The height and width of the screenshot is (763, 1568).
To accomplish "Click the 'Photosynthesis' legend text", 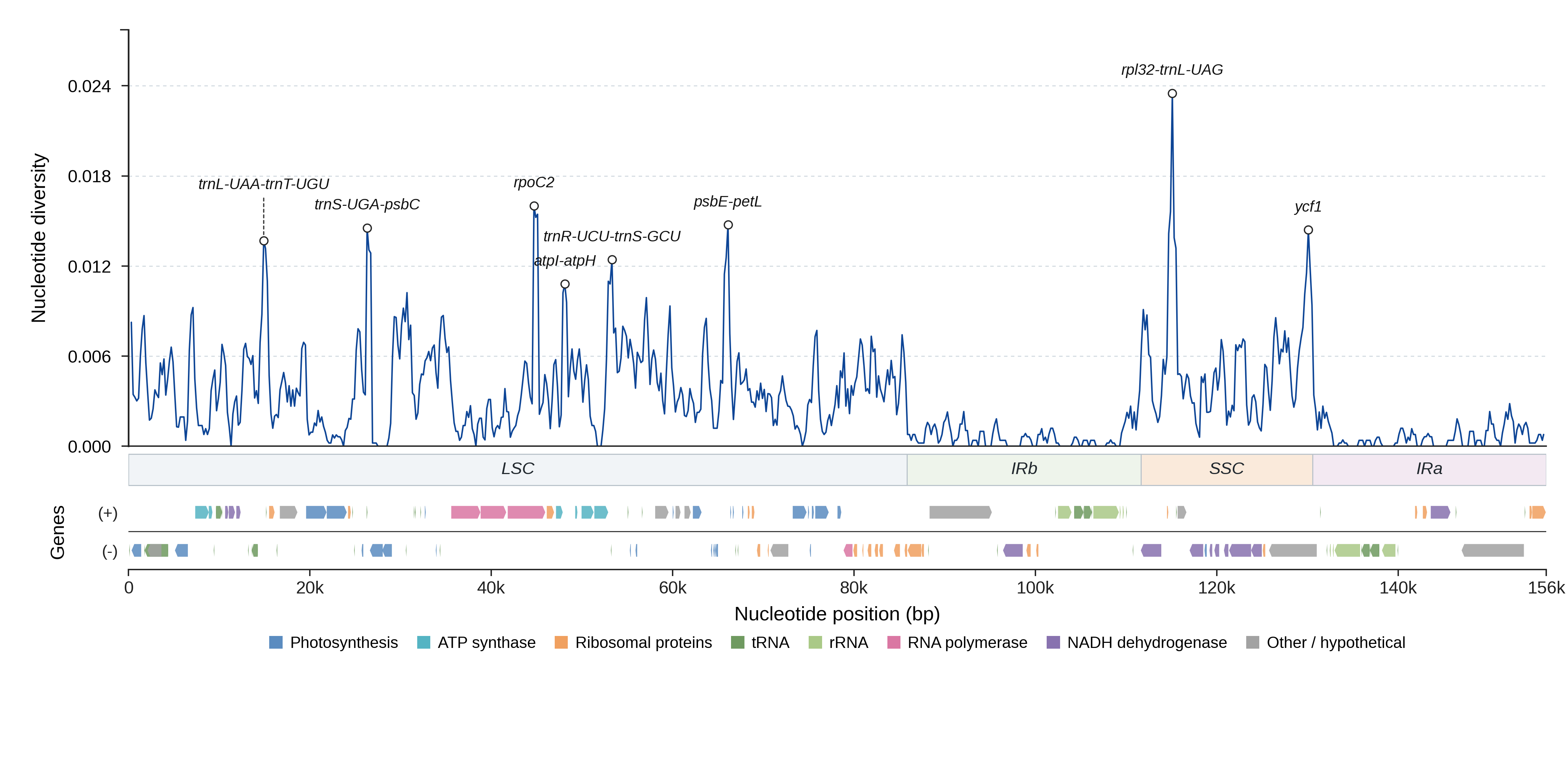I will click(344, 642).
